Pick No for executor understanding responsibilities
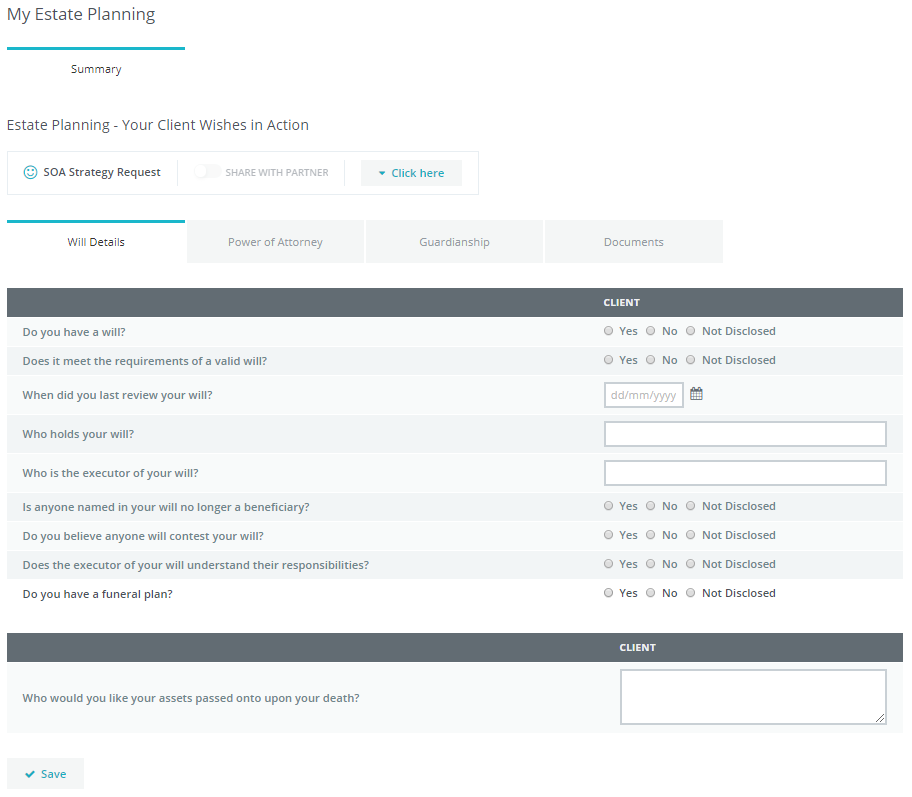 pos(651,564)
